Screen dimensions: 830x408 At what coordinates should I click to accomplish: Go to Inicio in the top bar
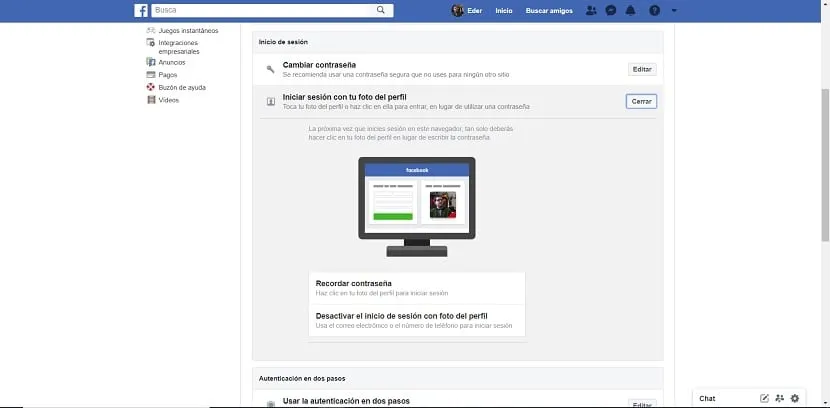(504, 10)
